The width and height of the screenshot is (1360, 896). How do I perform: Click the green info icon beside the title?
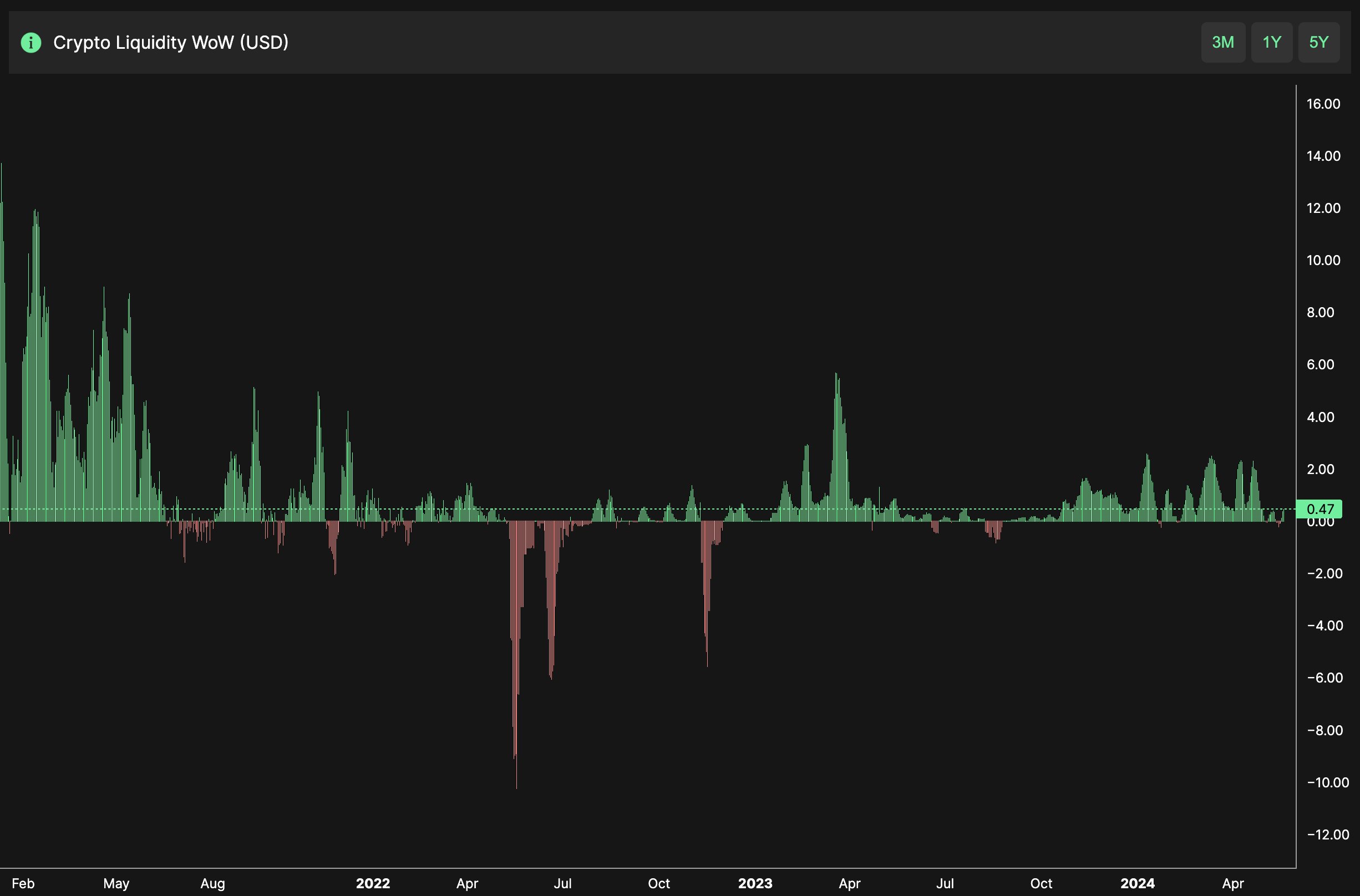31,42
